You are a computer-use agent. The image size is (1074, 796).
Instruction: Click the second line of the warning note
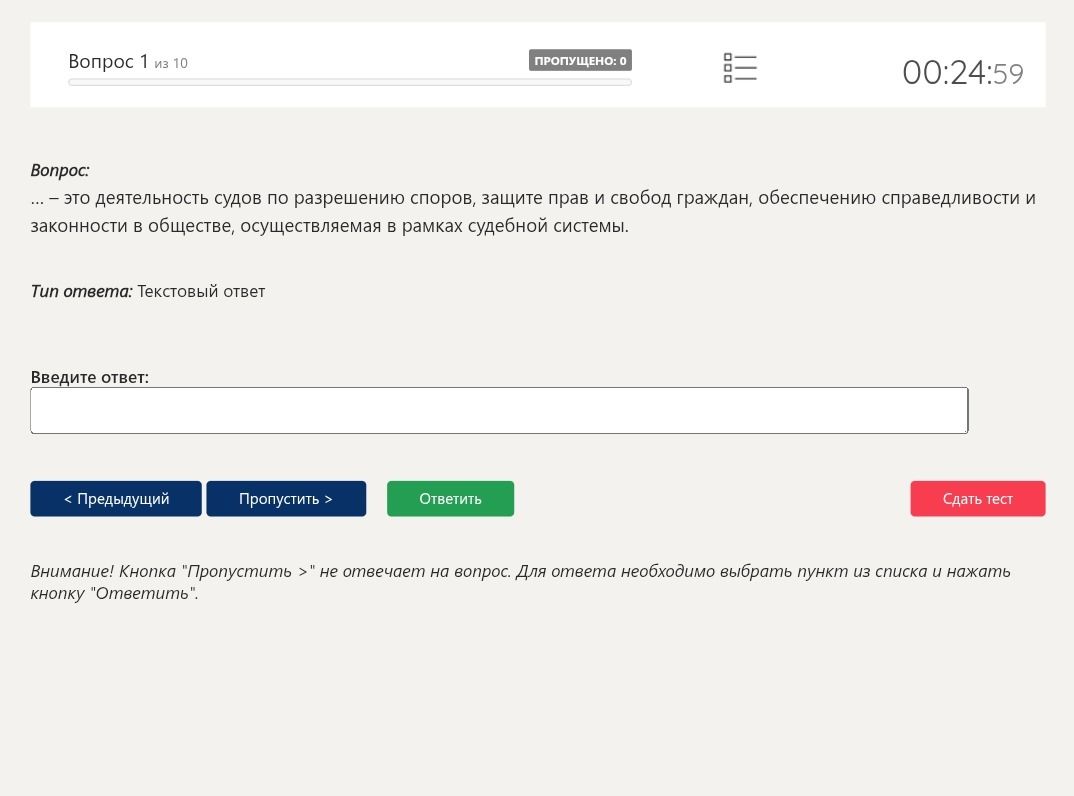[x=114, y=593]
